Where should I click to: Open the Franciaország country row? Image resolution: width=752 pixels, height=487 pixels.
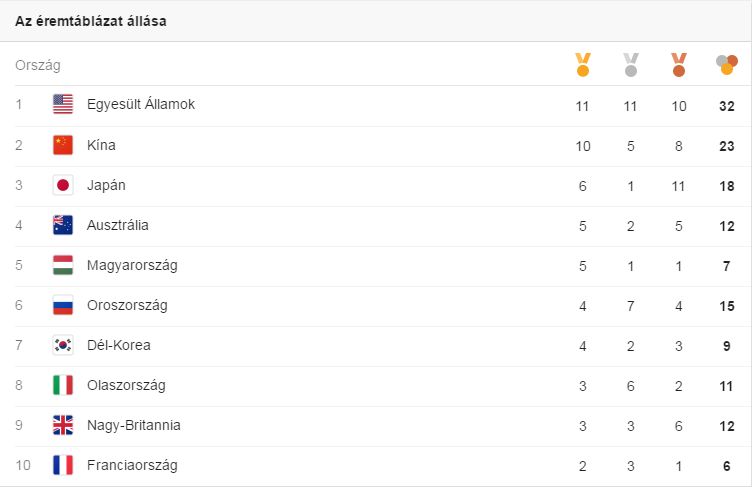click(x=376, y=465)
